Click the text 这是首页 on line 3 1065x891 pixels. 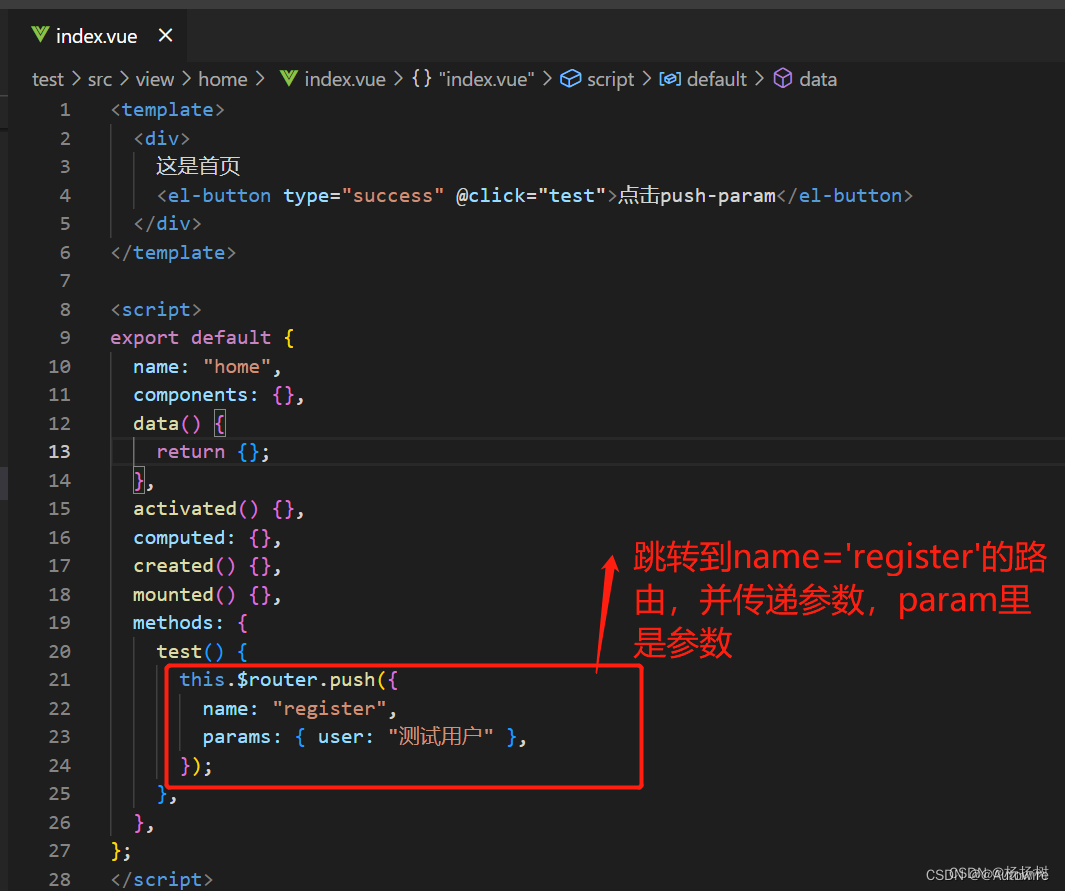click(198, 166)
